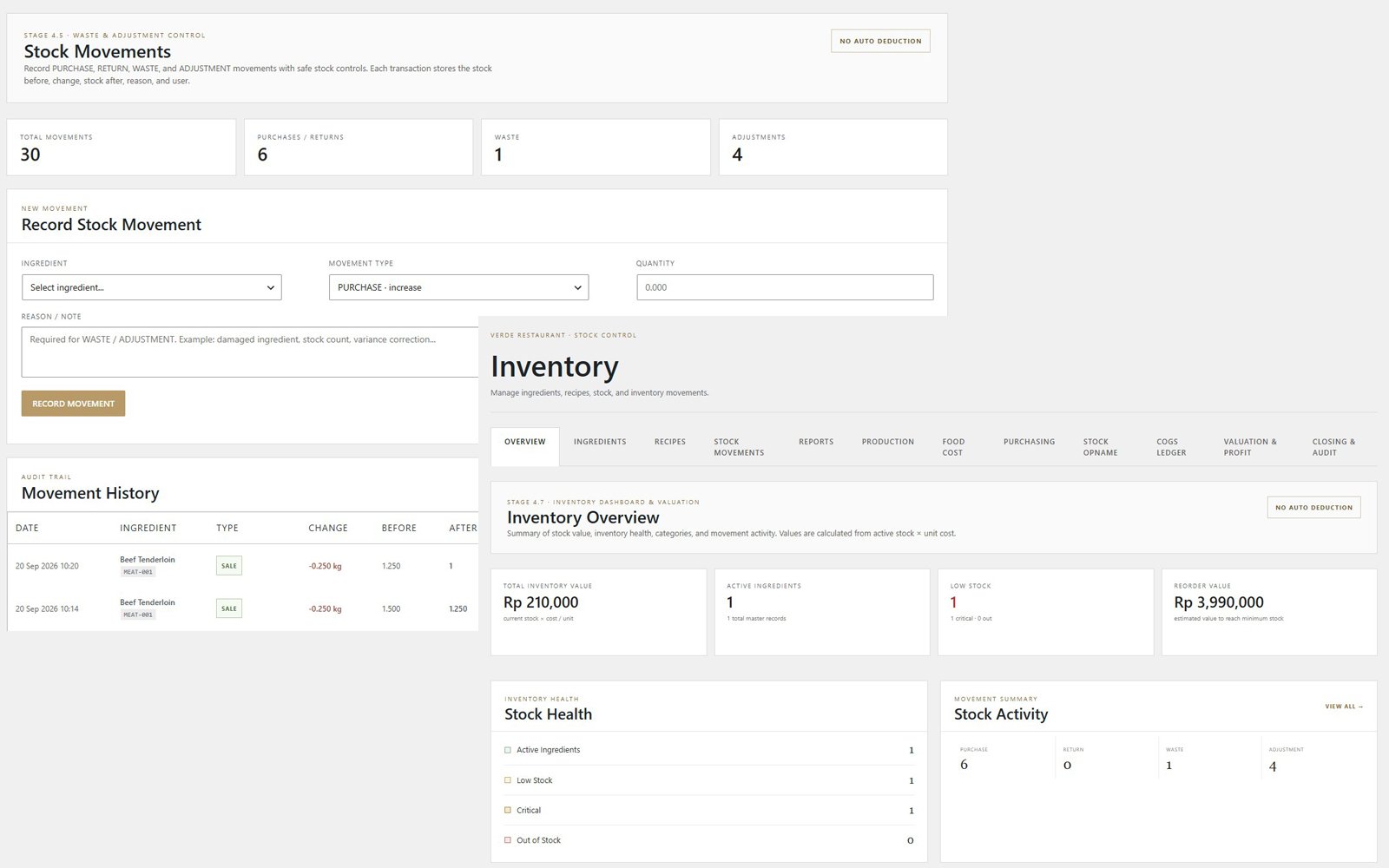1389x868 pixels.
Task: Click SALE badge in the 10:14 row
Action: point(229,608)
